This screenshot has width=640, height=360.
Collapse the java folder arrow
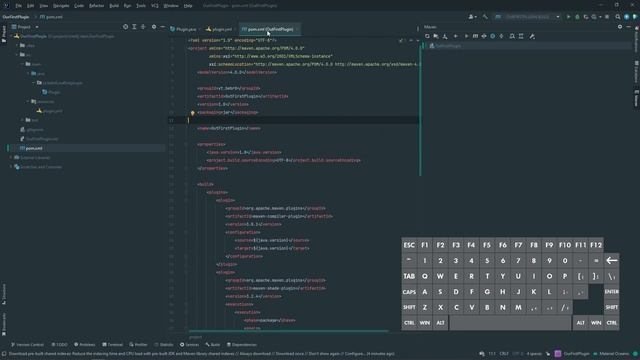click(28, 73)
